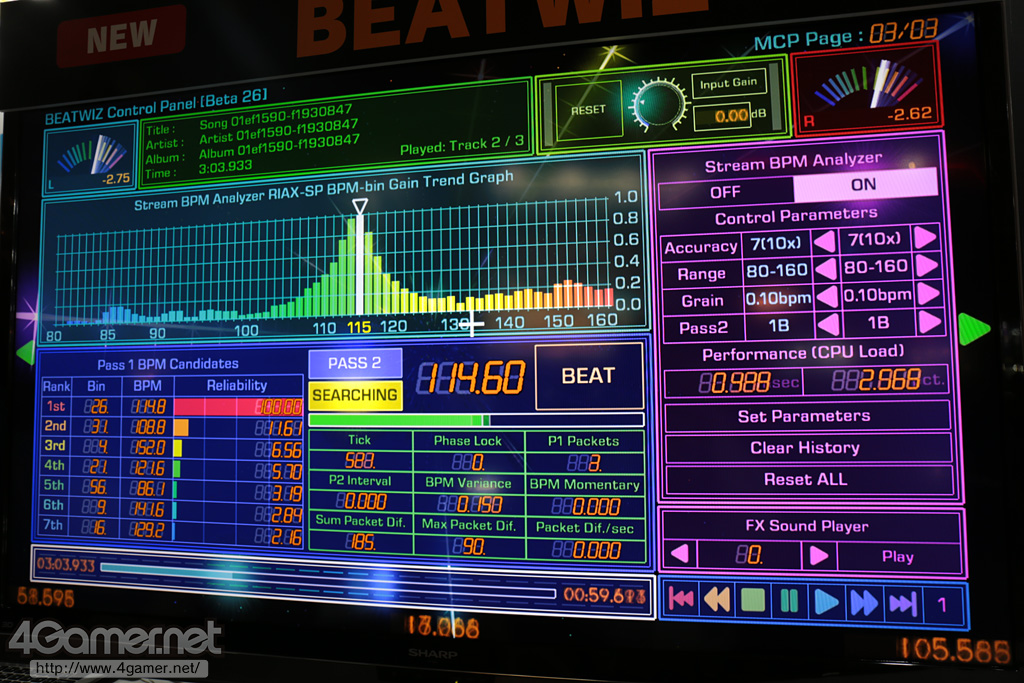Go to the previous MCP page with the green arrow

[25, 353]
